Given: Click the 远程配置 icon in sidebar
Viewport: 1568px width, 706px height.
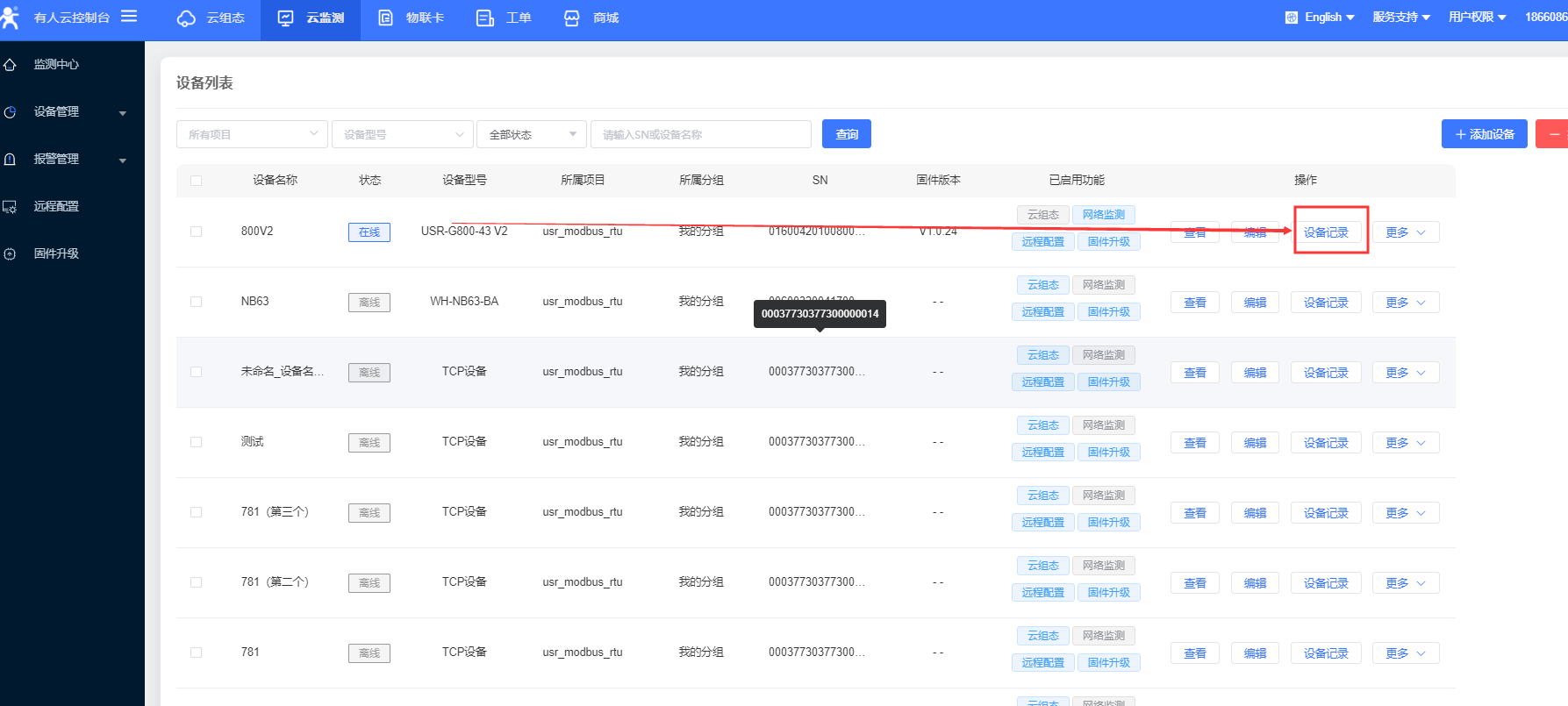Looking at the screenshot, I should coord(11,207).
